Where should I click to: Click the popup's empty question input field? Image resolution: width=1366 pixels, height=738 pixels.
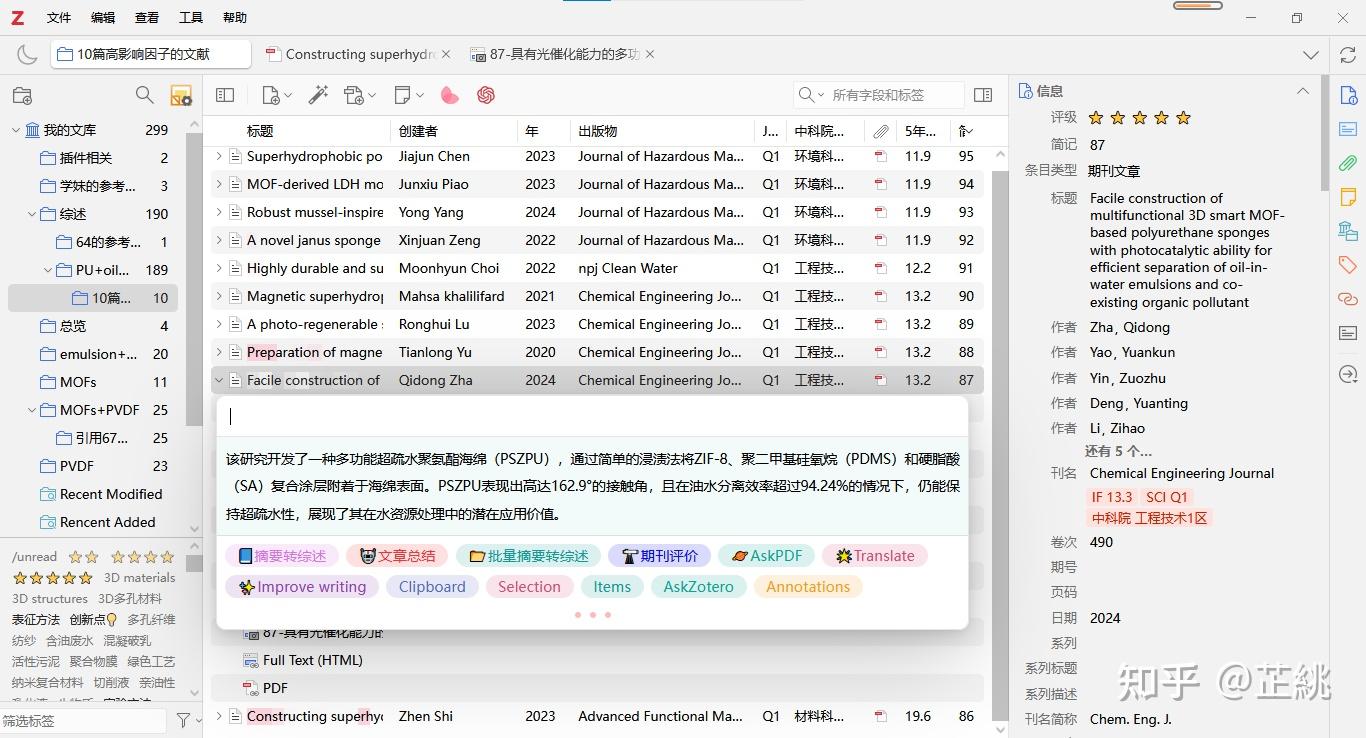(592, 417)
